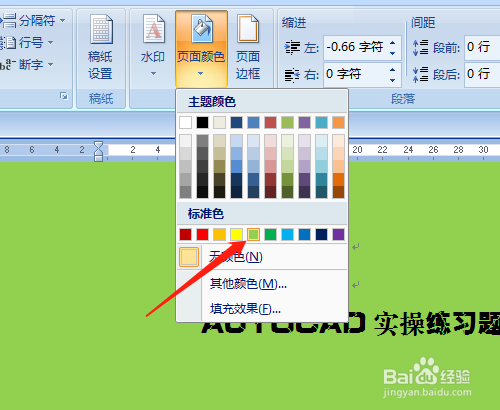Select standard light green color swatch
The width and height of the screenshot is (500, 410).
(253, 234)
